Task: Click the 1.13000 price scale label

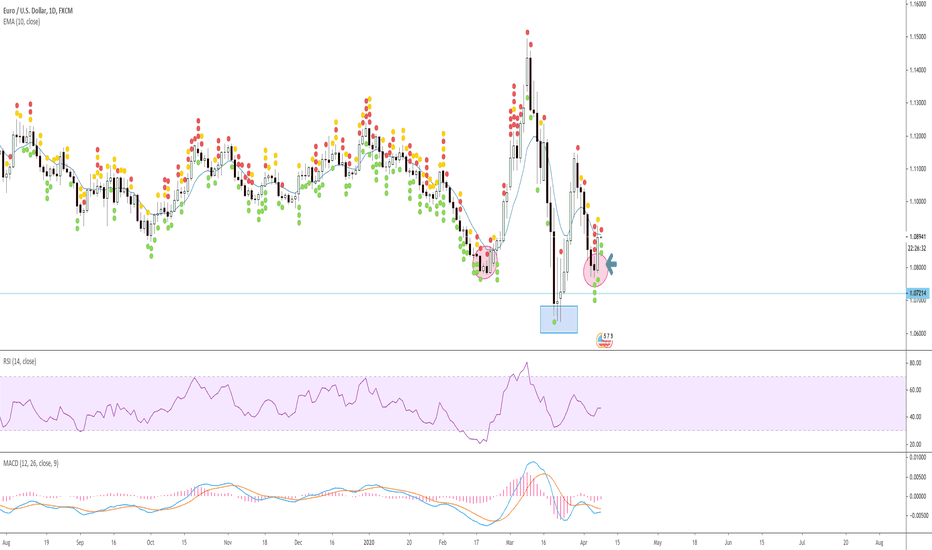Action: pos(917,103)
